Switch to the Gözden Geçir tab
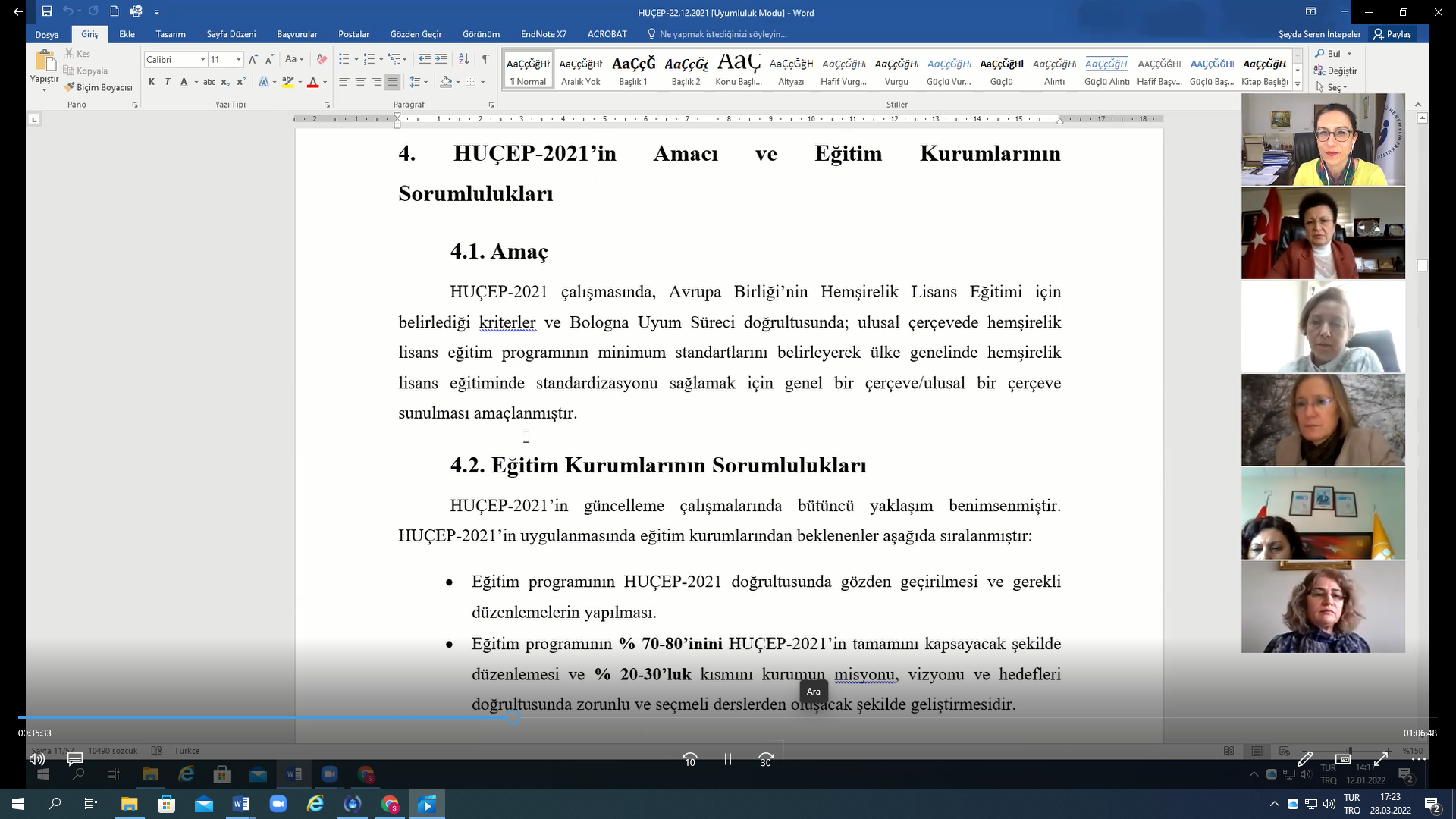This screenshot has height=819, width=1456. pyautogui.click(x=416, y=34)
